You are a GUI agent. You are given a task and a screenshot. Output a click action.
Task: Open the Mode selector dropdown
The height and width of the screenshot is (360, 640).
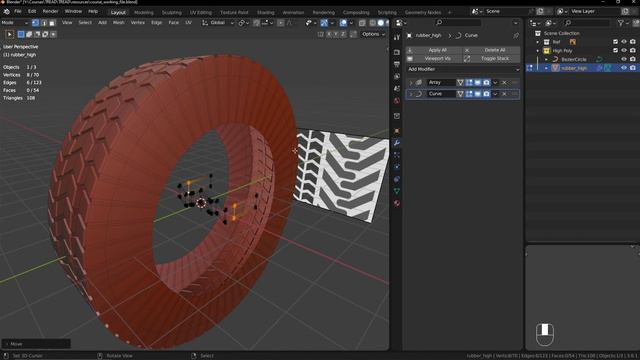pos(14,23)
